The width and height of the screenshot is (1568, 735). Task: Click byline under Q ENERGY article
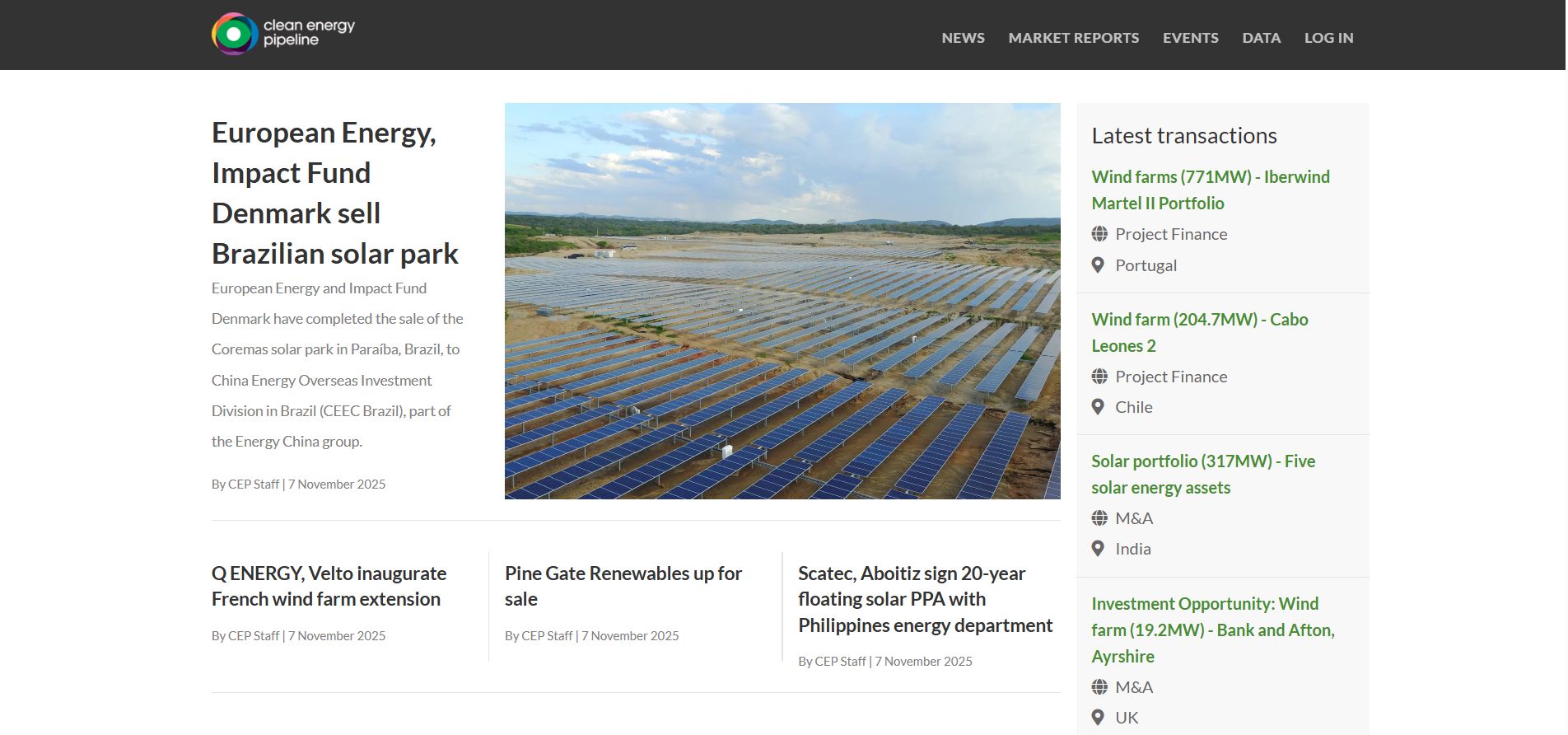pos(298,636)
